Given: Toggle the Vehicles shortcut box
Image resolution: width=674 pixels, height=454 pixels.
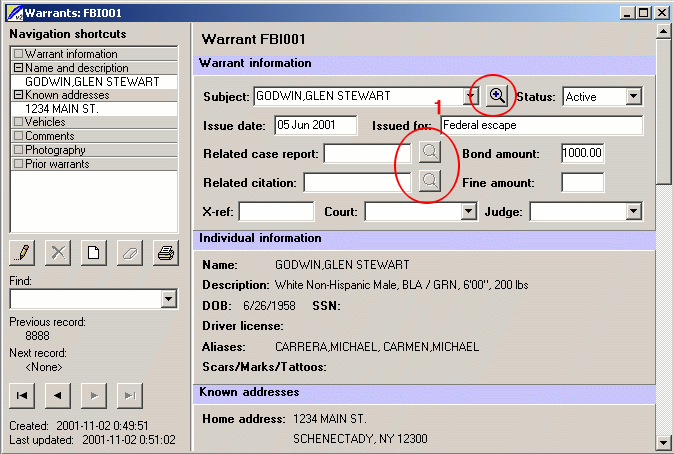Looking at the screenshot, I should coord(18,122).
